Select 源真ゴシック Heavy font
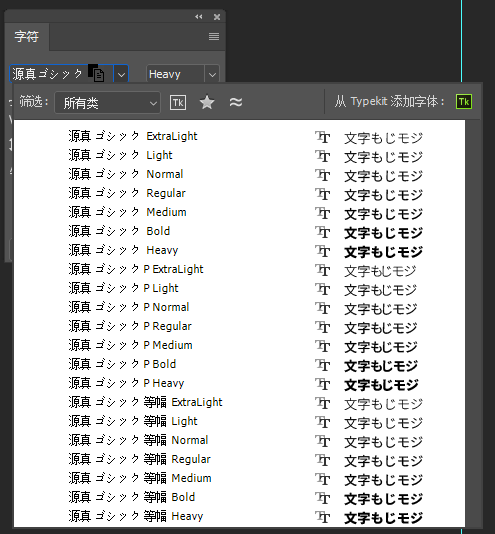Viewport: 495px width, 534px height. (239, 250)
